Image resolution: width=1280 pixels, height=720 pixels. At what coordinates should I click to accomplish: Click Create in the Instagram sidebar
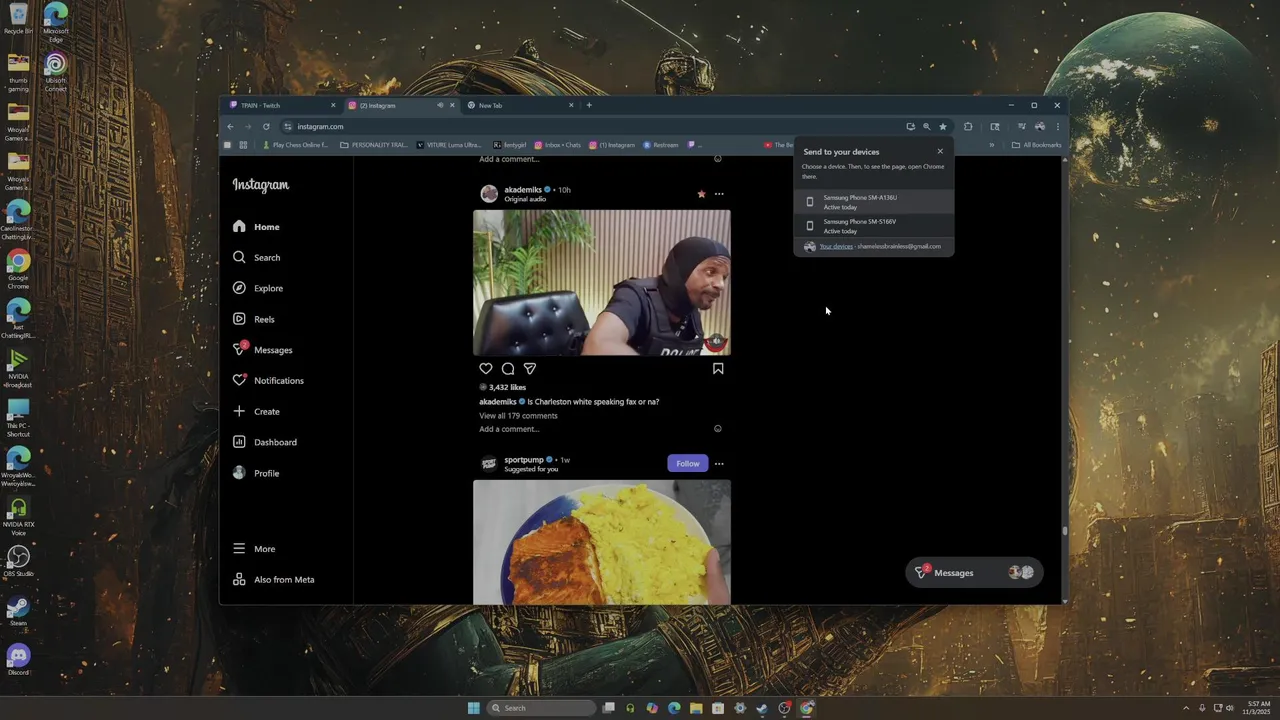click(256, 411)
